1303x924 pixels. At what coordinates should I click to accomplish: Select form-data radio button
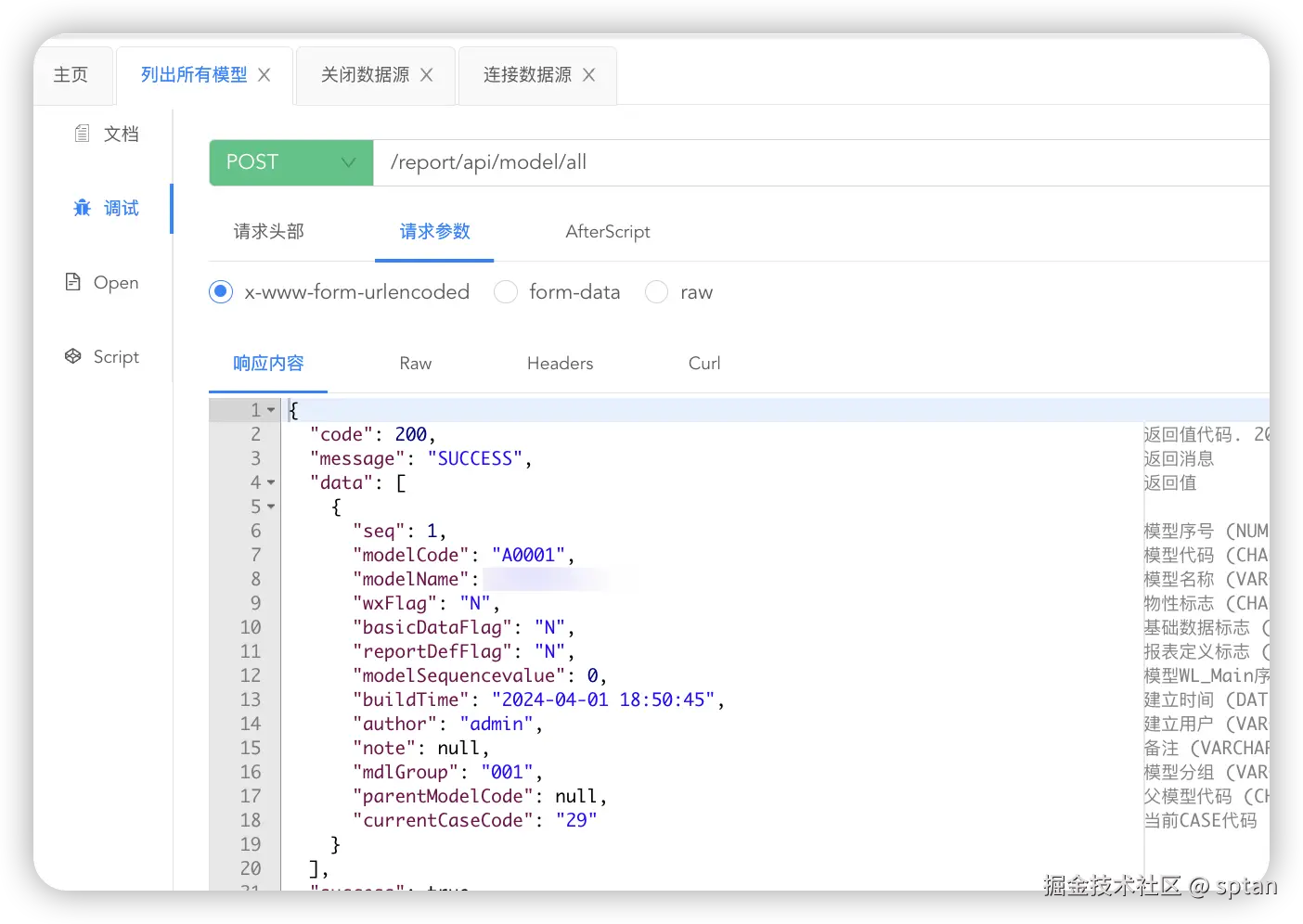click(x=506, y=292)
